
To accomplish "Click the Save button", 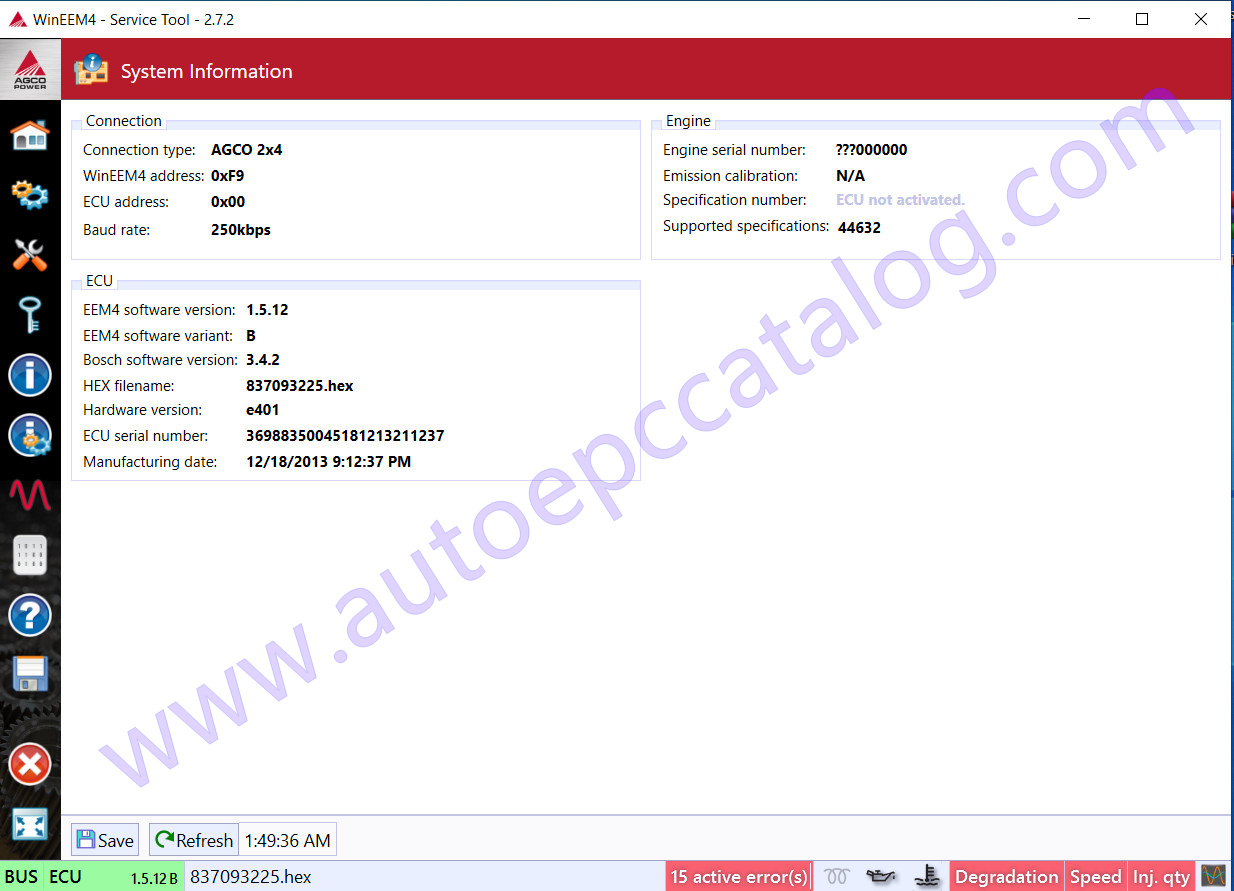I will pyautogui.click(x=105, y=840).
